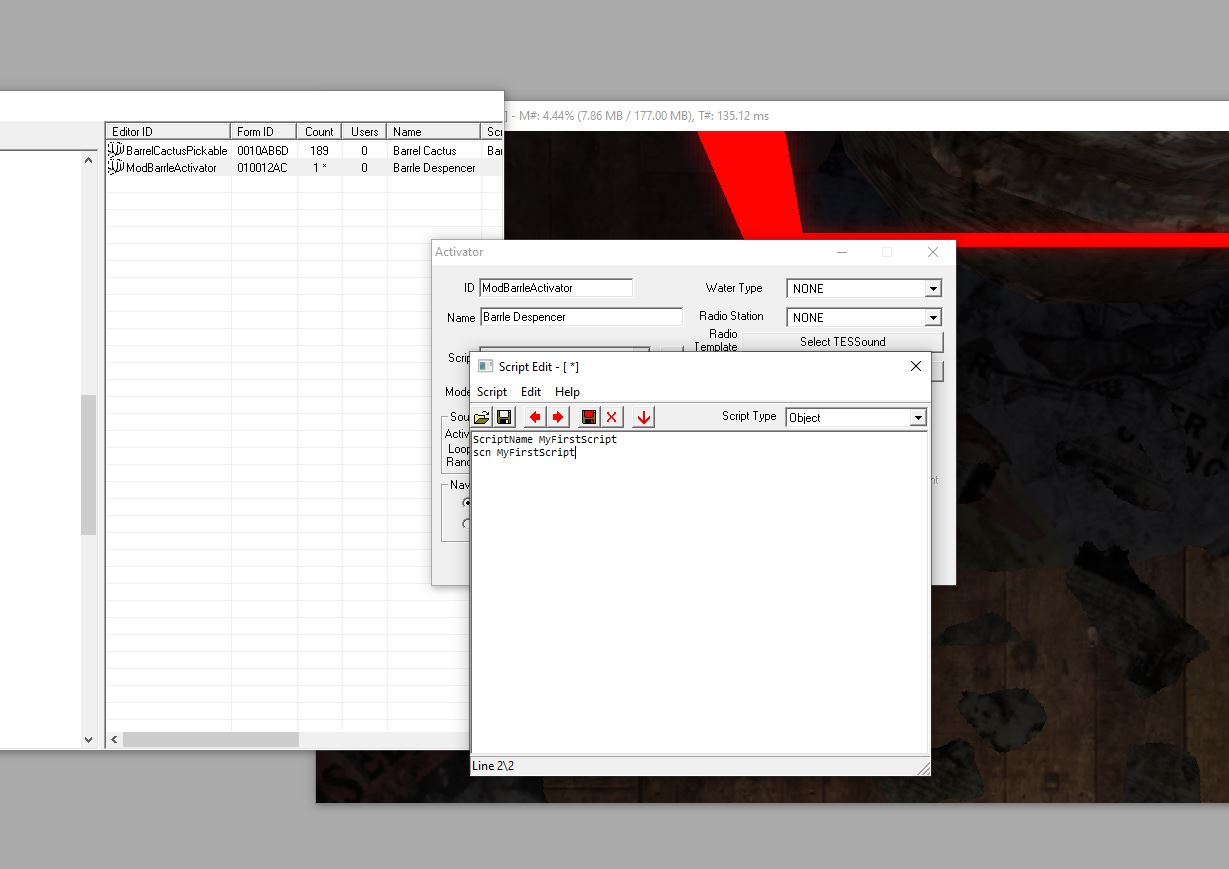Click the 'ScriptName MyFirstScript' line

545,439
